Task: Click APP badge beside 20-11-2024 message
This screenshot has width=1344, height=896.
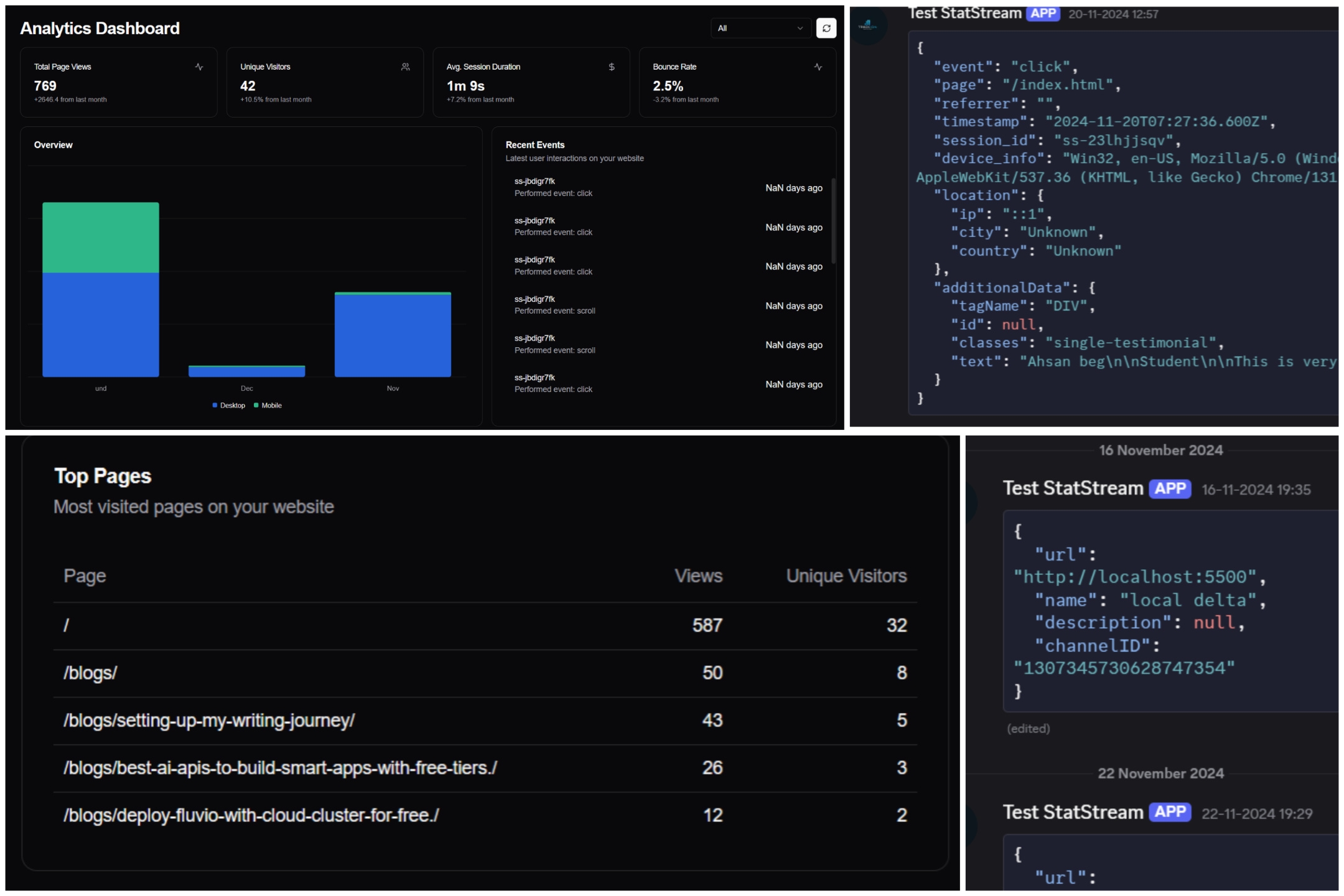Action: coord(1043,13)
